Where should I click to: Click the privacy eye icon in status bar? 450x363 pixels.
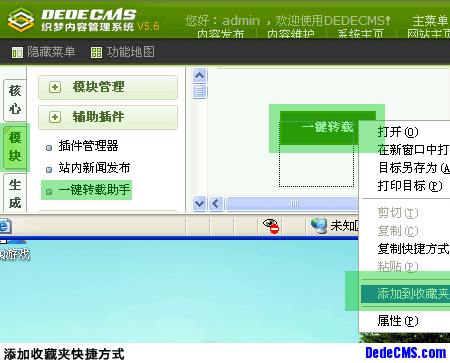(x=271, y=226)
